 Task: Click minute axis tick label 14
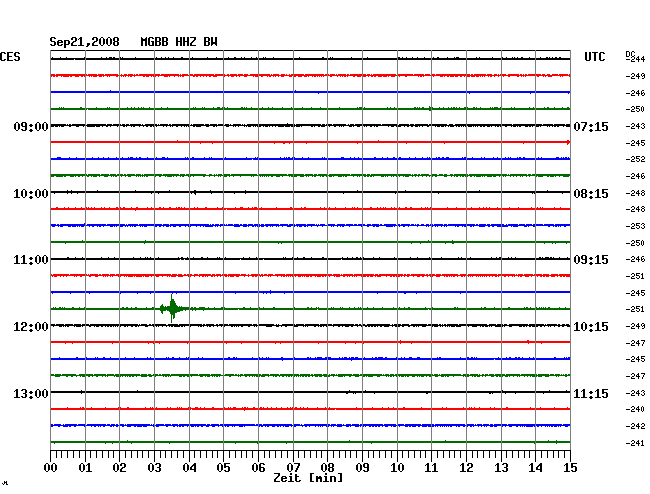(x=535, y=467)
